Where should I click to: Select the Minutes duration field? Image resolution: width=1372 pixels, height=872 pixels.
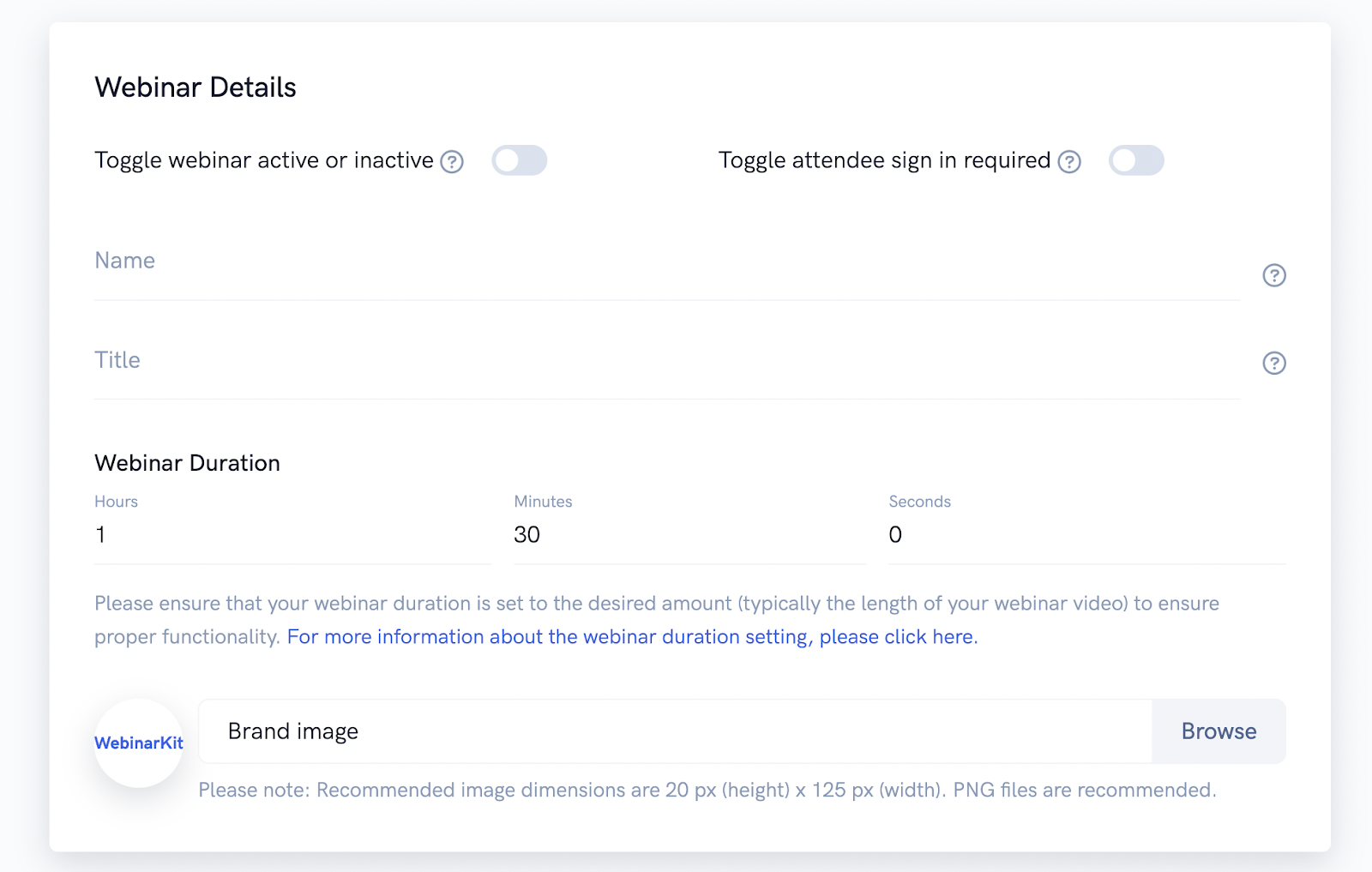(x=689, y=535)
